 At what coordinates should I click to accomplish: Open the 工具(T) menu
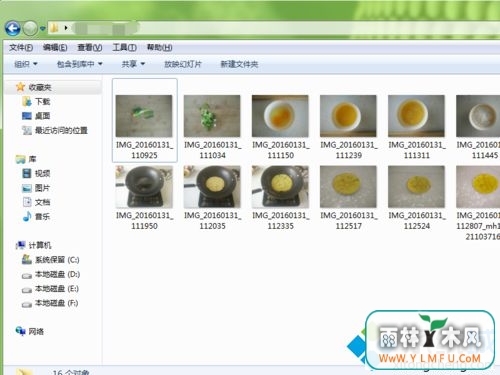pyautogui.click(x=124, y=48)
